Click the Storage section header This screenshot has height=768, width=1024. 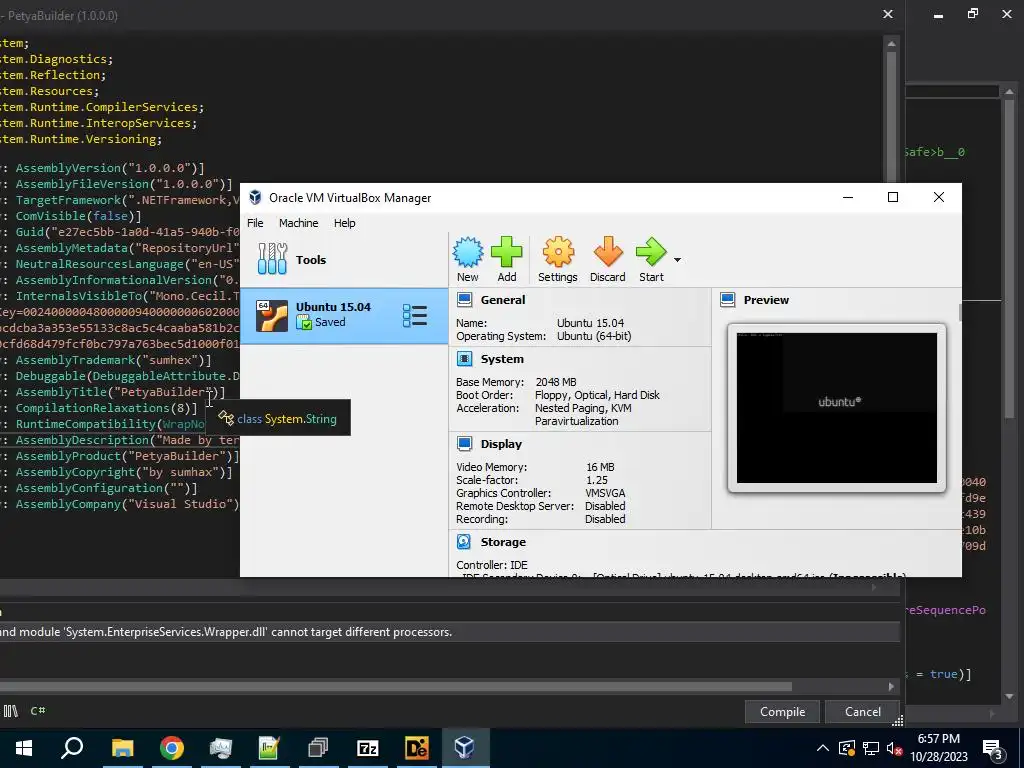pyautogui.click(x=503, y=541)
